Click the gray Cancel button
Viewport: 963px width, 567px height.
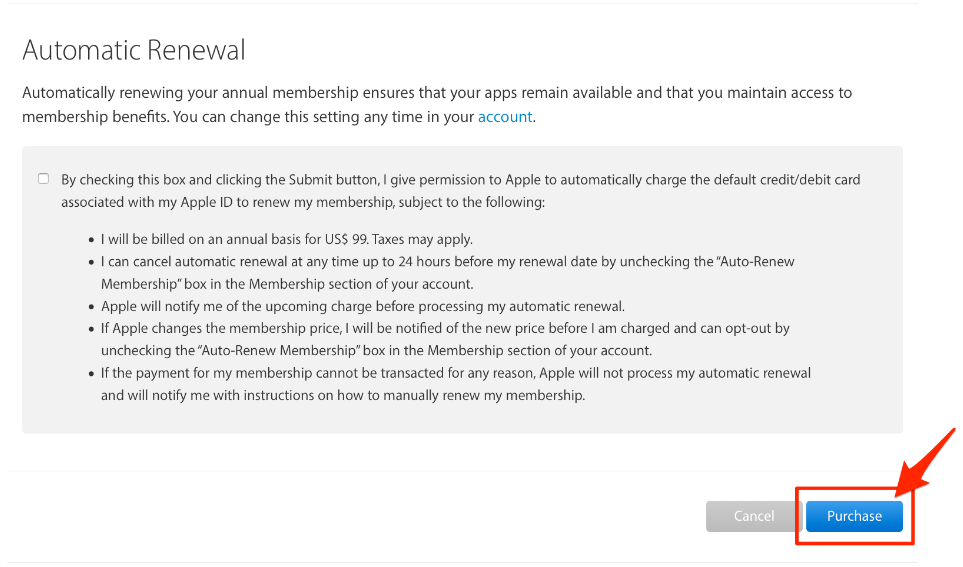pyautogui.click(x=754, y=516)
